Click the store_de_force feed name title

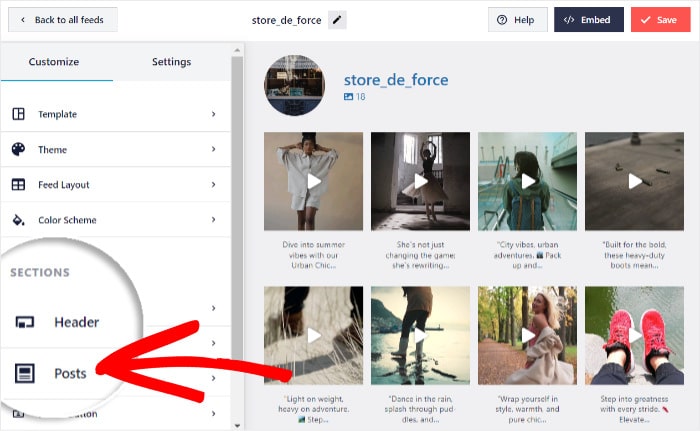click(286, 20)
